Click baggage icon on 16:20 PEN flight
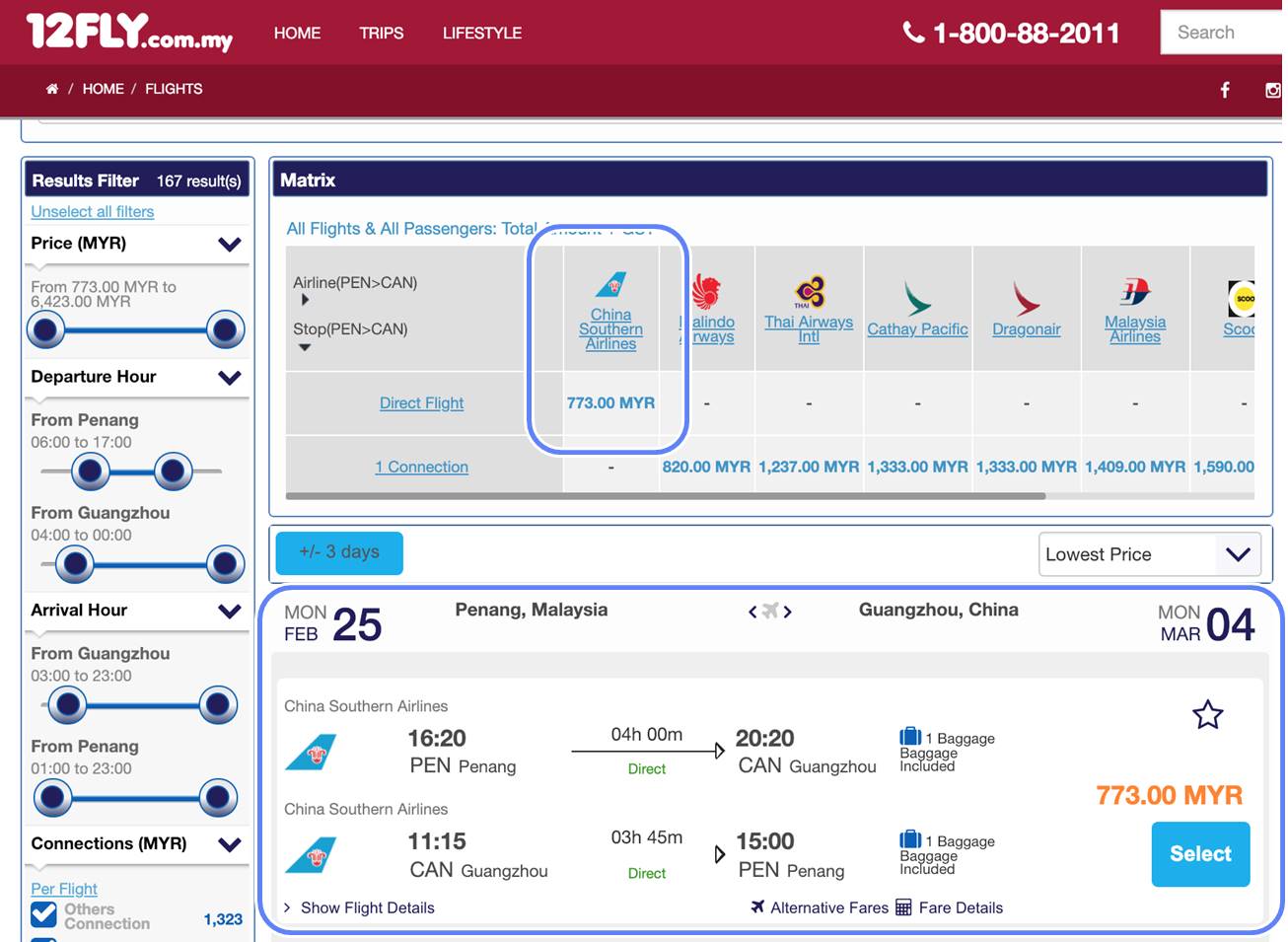This screenshot has height=942, width=1288. pos(910,736)
